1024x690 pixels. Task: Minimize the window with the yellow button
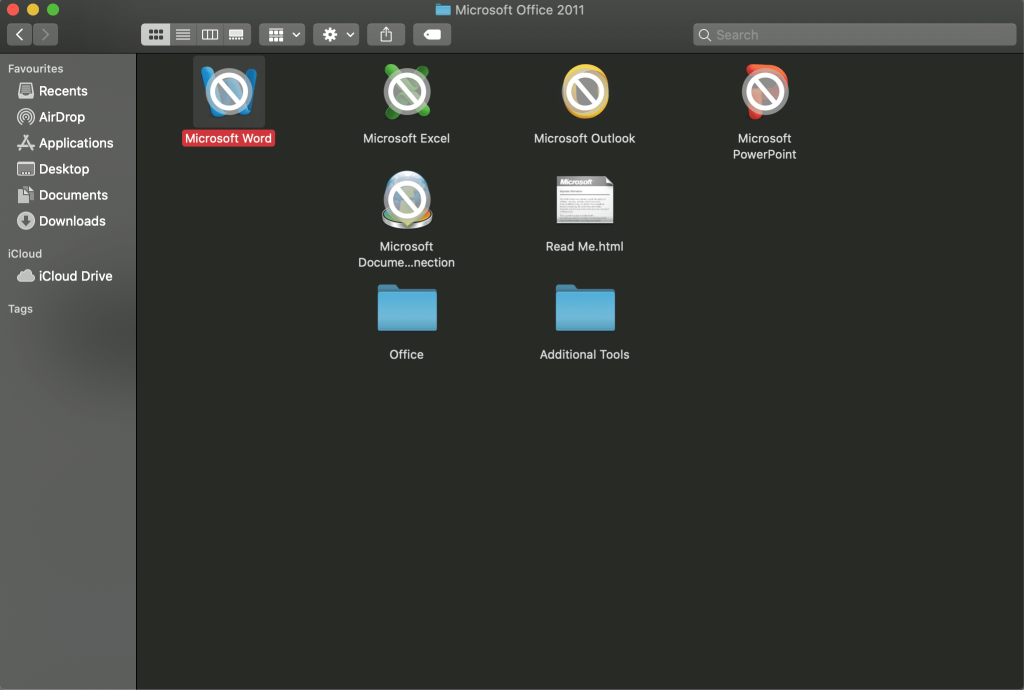(x=33, y=10)
